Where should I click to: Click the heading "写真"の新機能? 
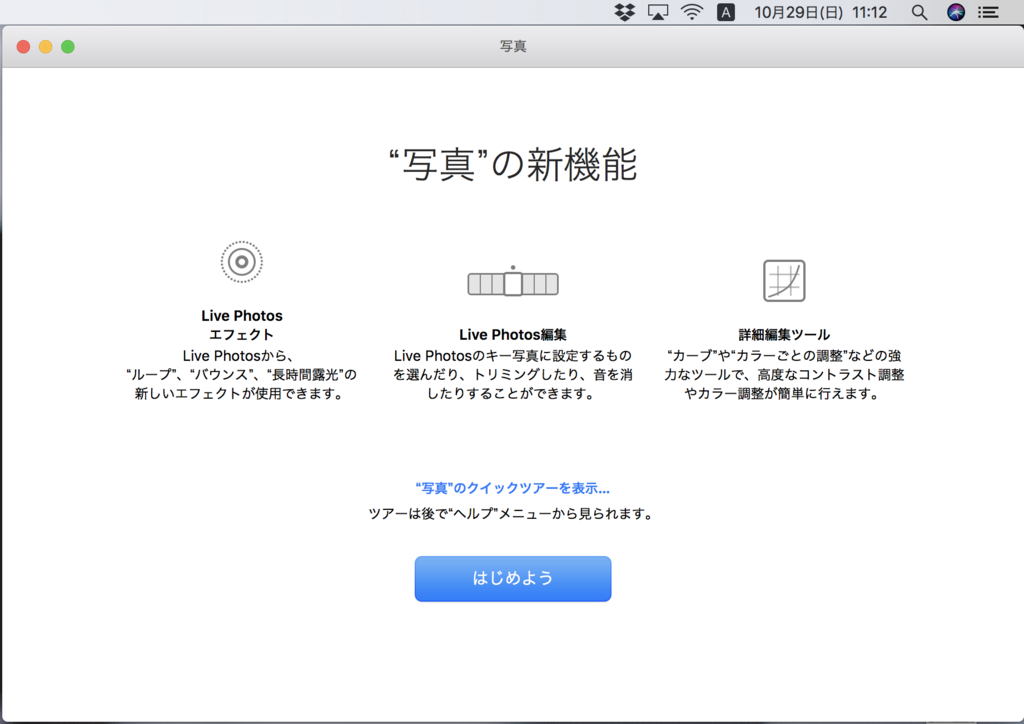(513, 165)
